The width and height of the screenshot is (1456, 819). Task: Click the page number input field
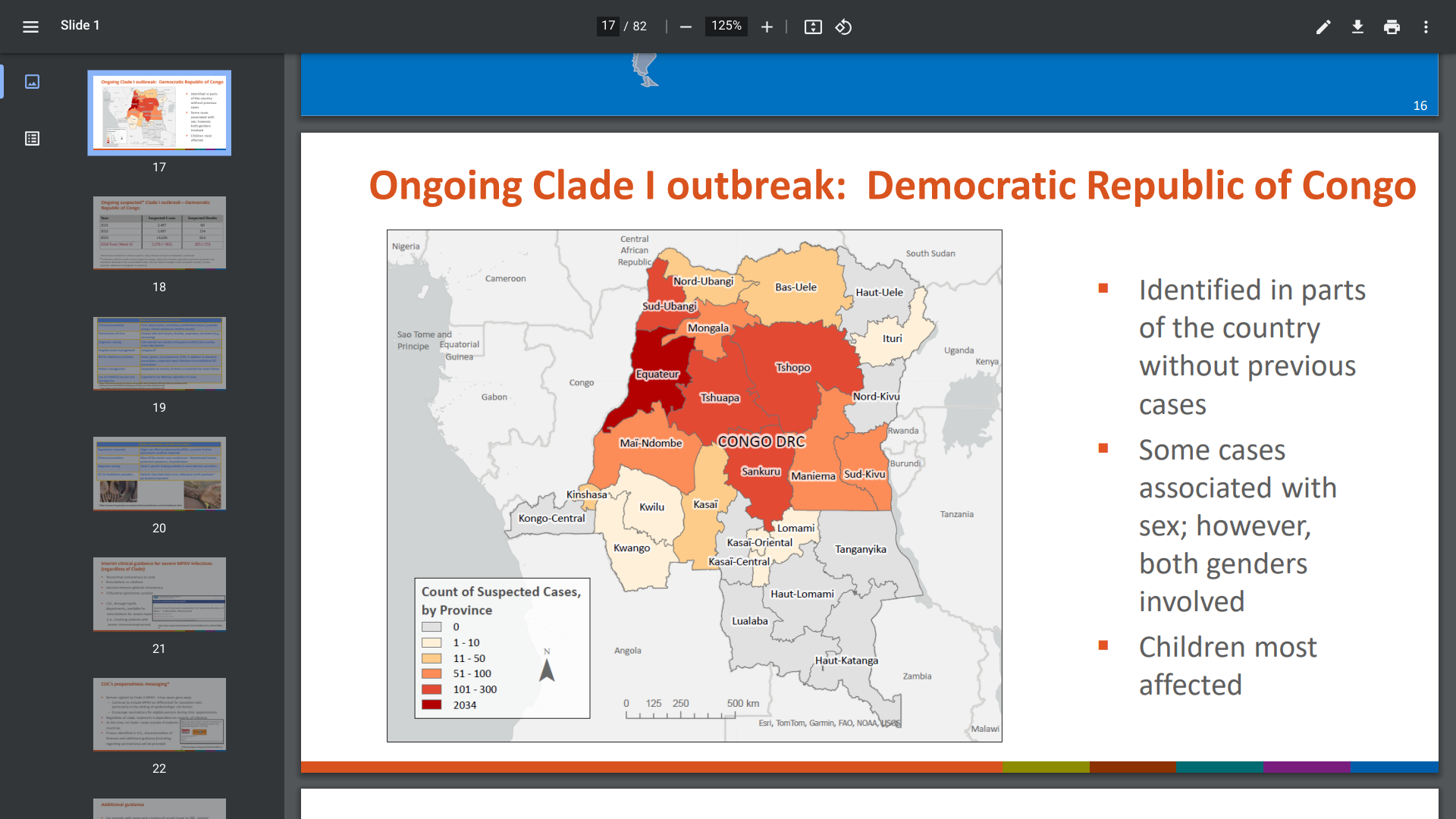[x=608, y=26]
